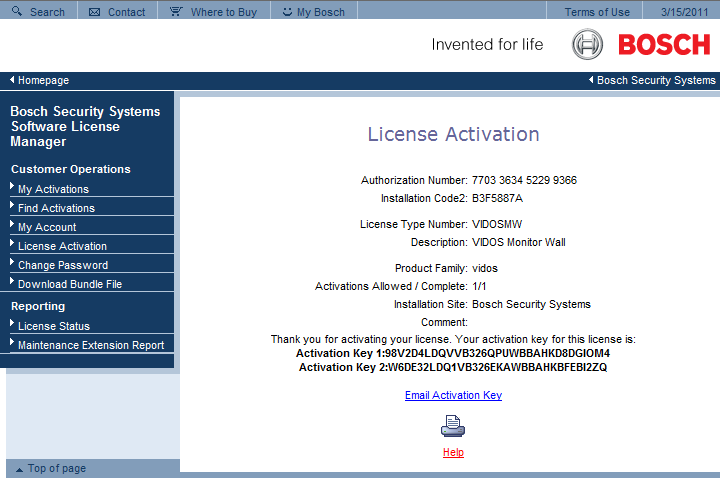Open the Contact page

tap(126, 12)
